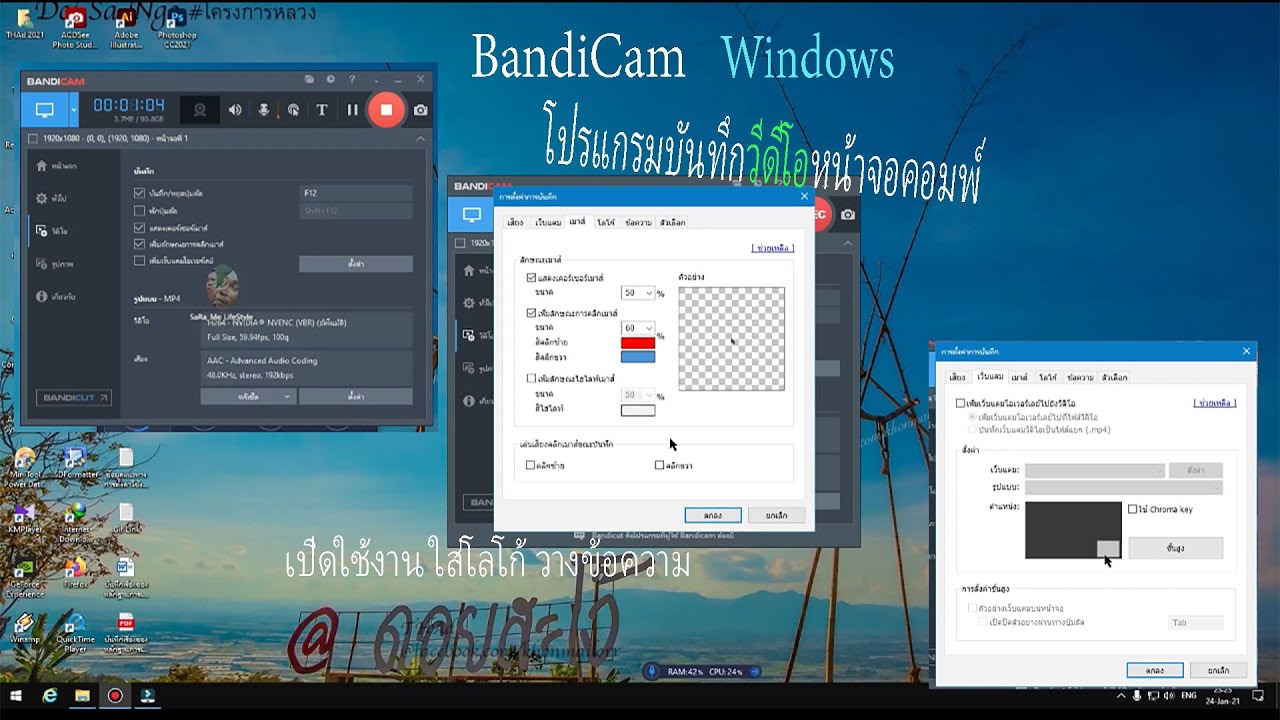Image resolution: width=1280 pixels, height=720 pixels.
Task: Switch to Webcam tab in mouse dialog
Action: tap(547, 222)
